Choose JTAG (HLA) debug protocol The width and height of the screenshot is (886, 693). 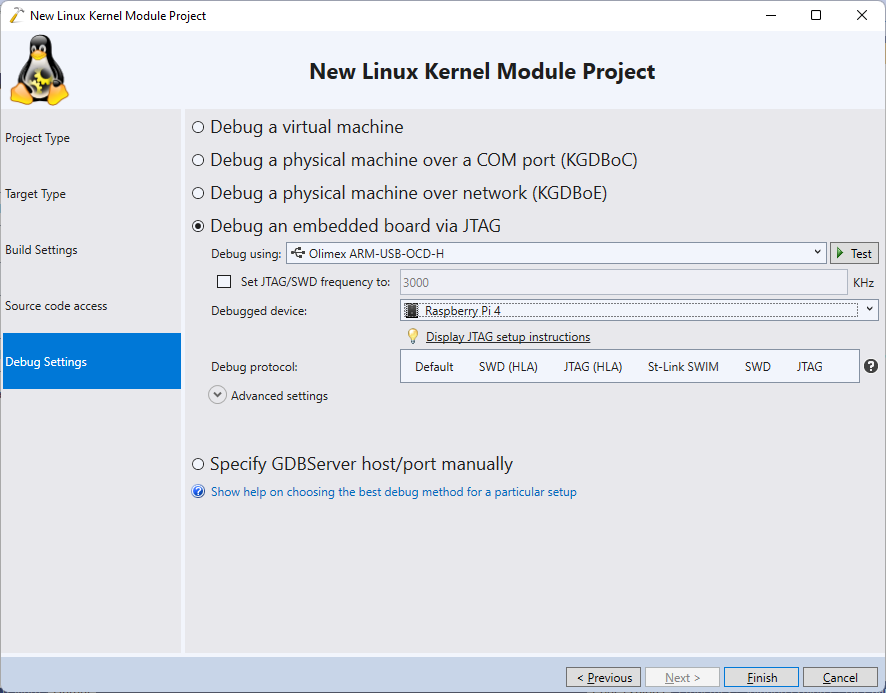tap(593, 366)
